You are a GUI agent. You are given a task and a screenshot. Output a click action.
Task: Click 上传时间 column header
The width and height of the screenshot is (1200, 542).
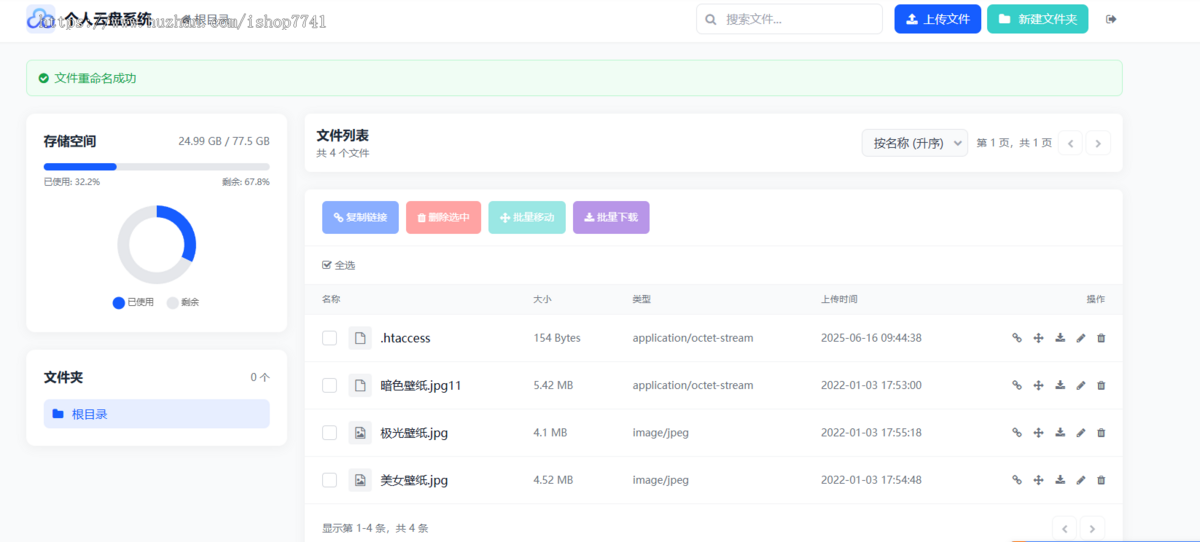pos(839,299)
